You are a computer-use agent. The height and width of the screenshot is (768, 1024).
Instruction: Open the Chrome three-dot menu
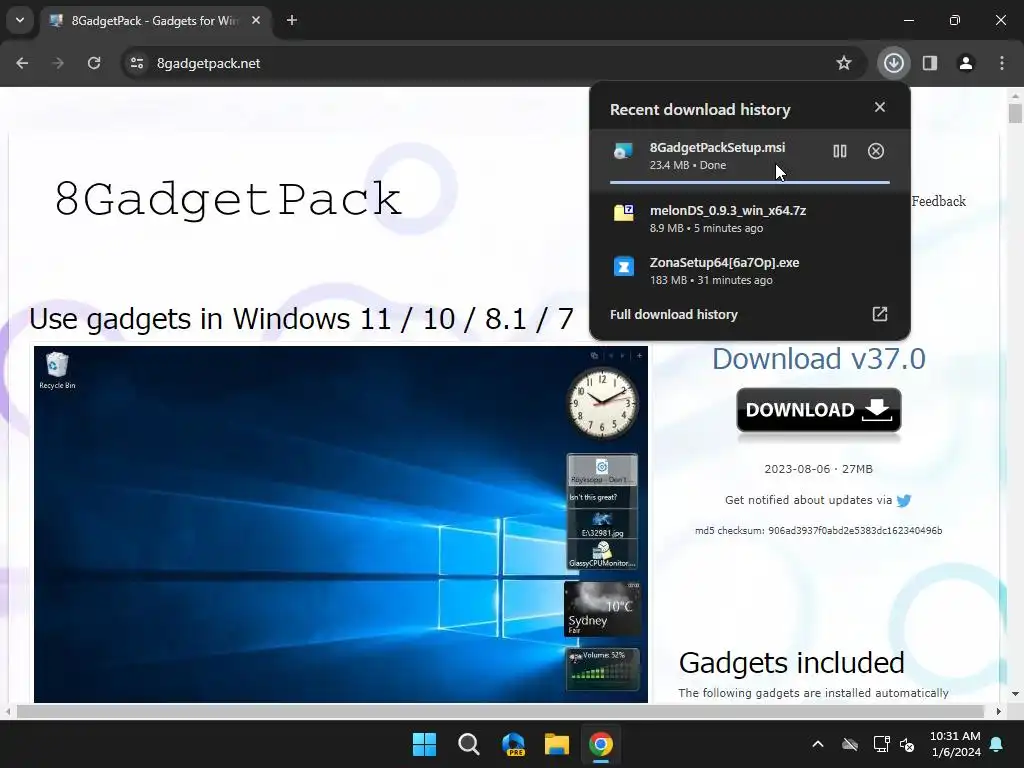pos(1002,63)
